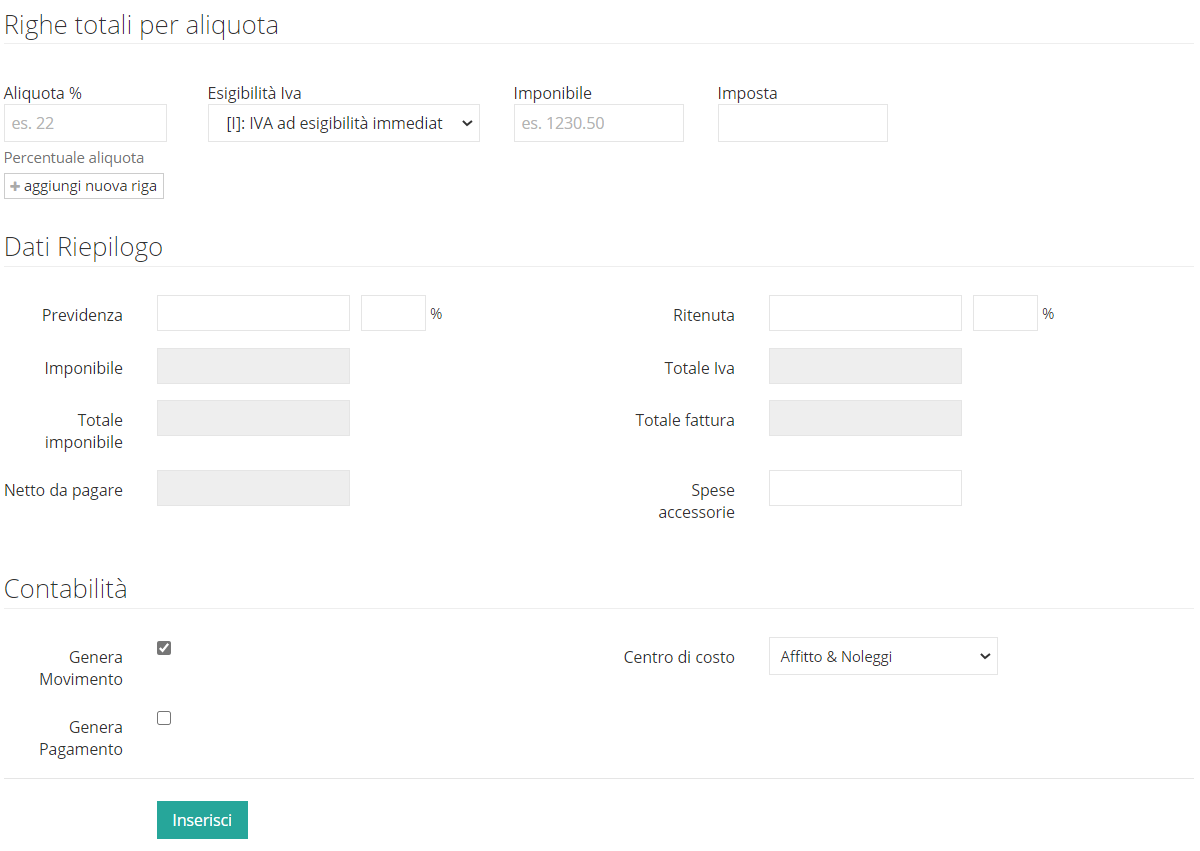Click the Previdenza percentage field
This screenshot has height=851, width=1200.
(x=393, y=313)
